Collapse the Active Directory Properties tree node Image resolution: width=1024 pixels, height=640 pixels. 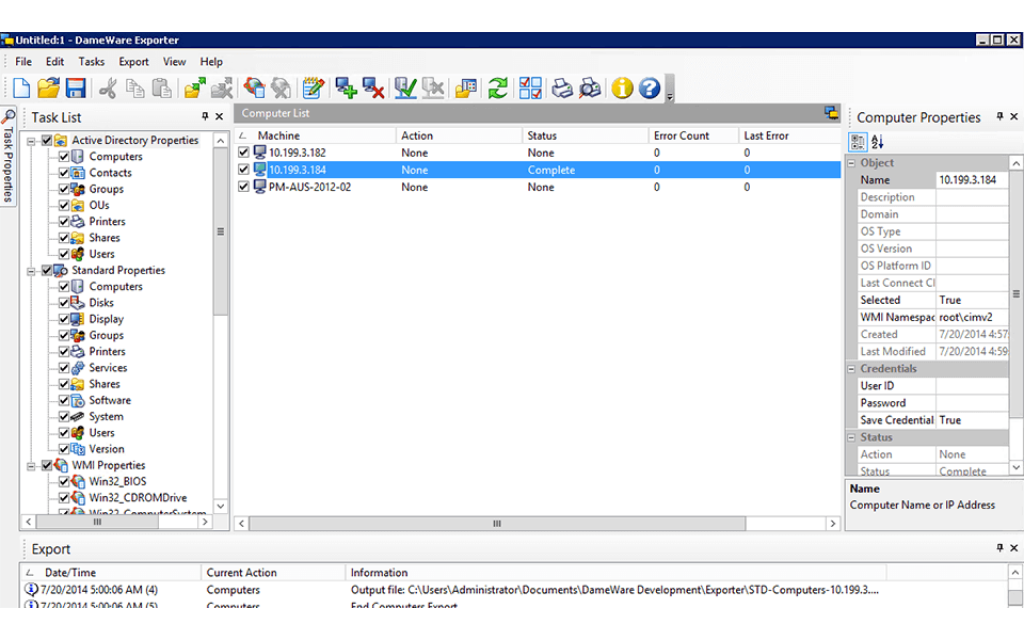[32, 141]
